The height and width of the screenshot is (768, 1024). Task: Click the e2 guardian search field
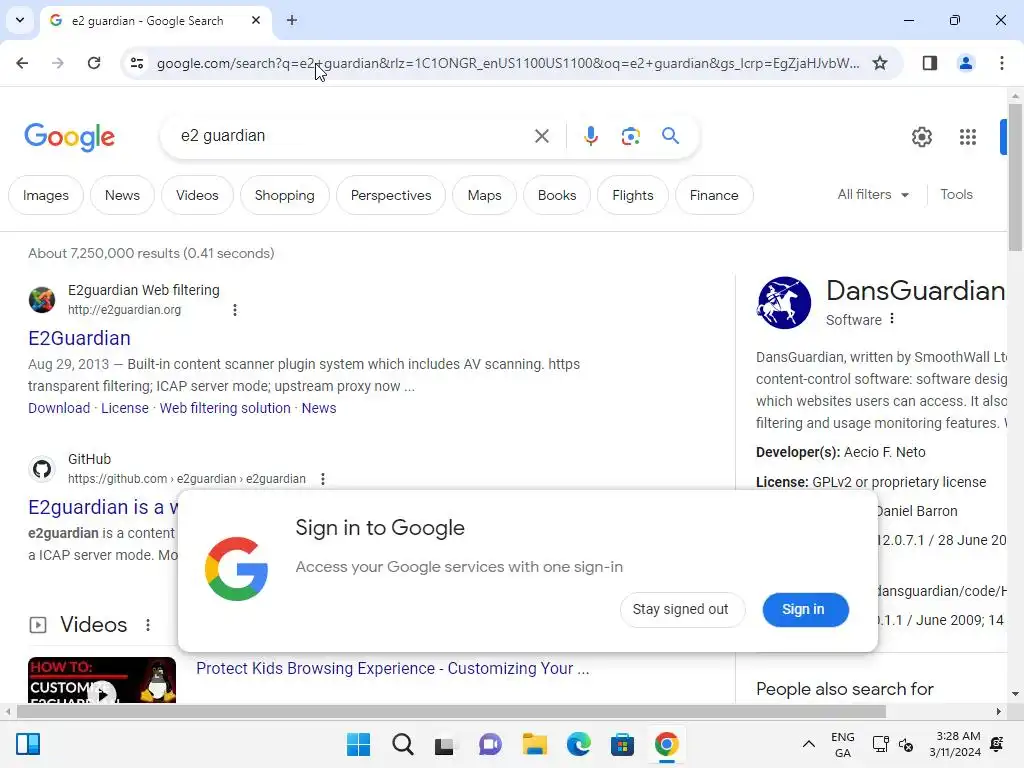(x=353, y=136)
